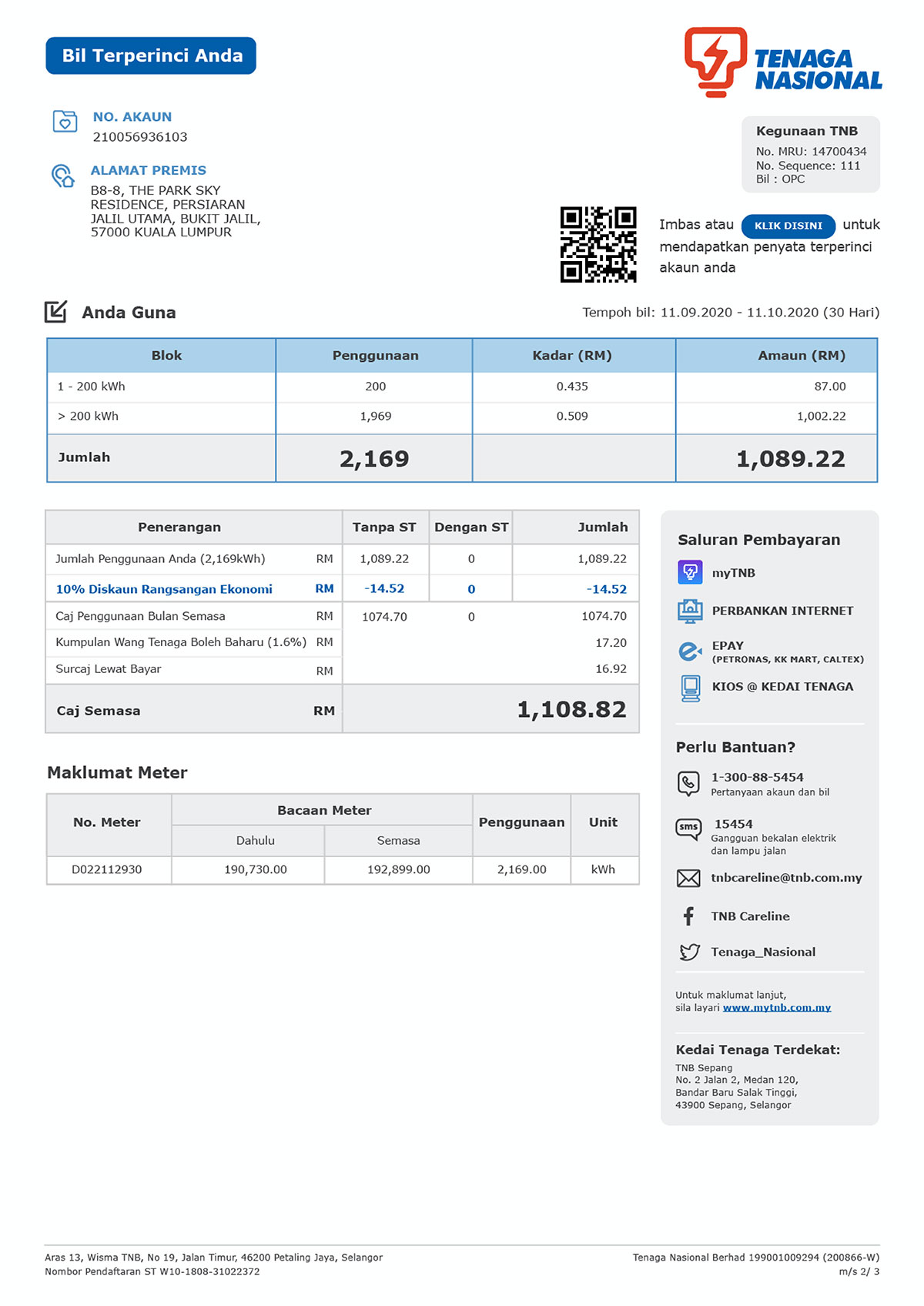Click the email envelope icon
This screenshot has width=924, height=1306.
688,878
